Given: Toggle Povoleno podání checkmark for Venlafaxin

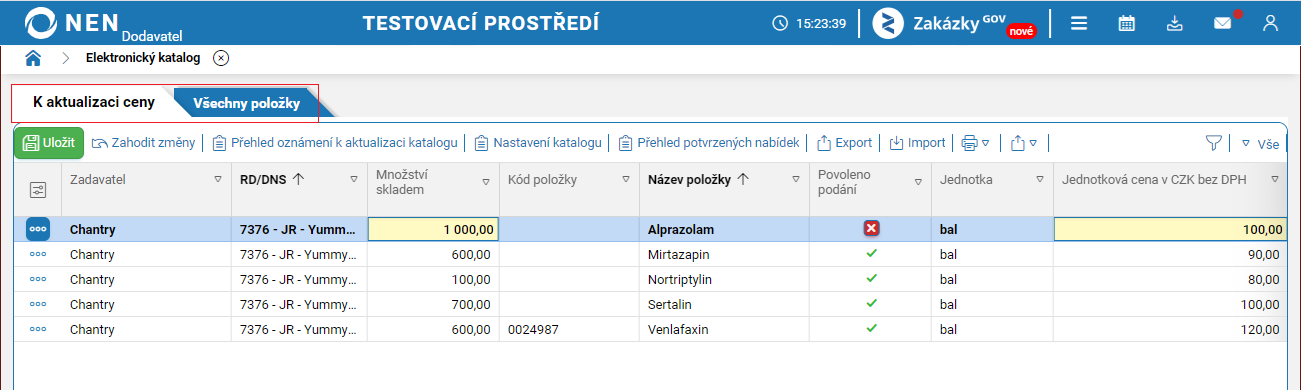Looking at the screenshot, I should 871,328.
